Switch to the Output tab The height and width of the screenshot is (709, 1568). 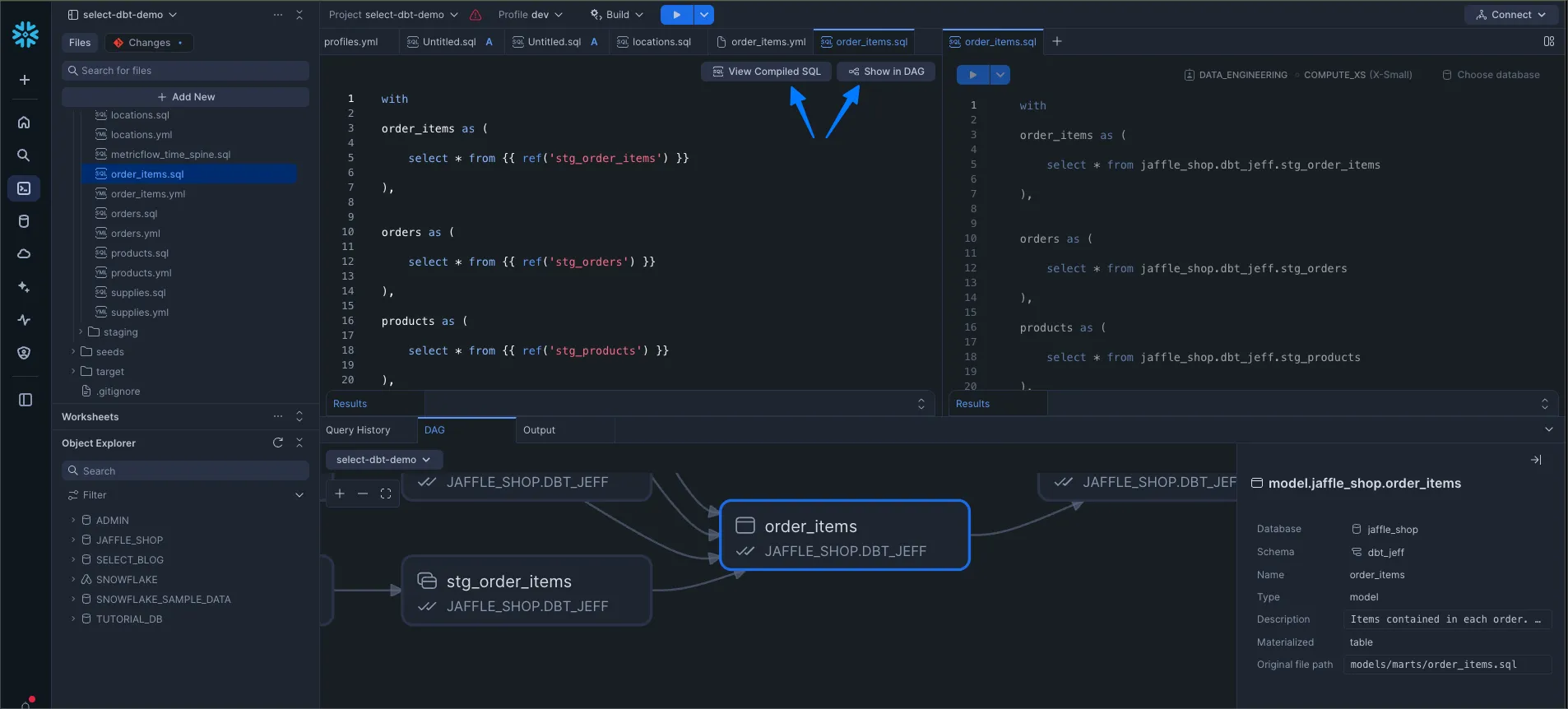(539, 430)
